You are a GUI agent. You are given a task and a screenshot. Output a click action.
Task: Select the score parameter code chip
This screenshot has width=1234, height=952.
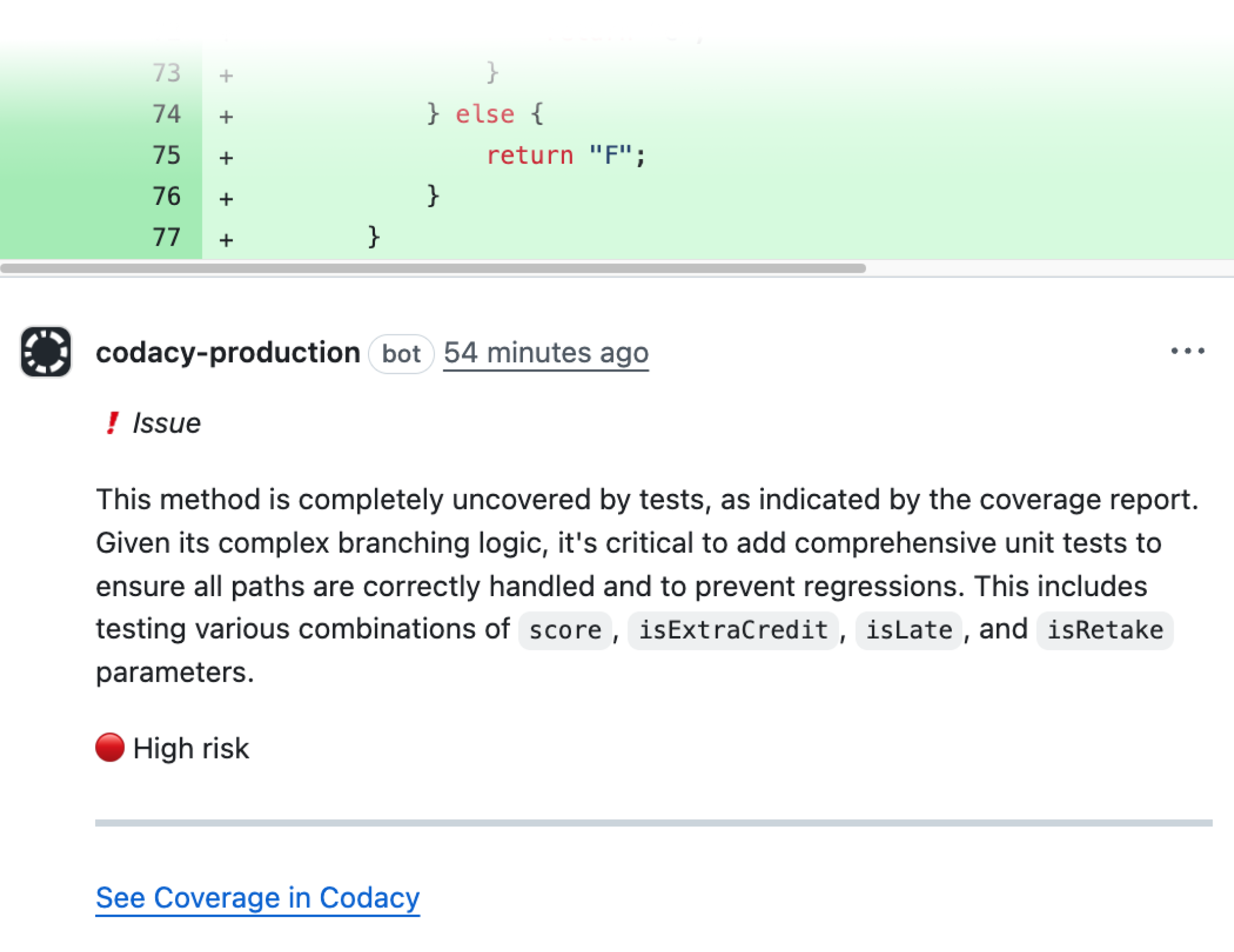564,630
